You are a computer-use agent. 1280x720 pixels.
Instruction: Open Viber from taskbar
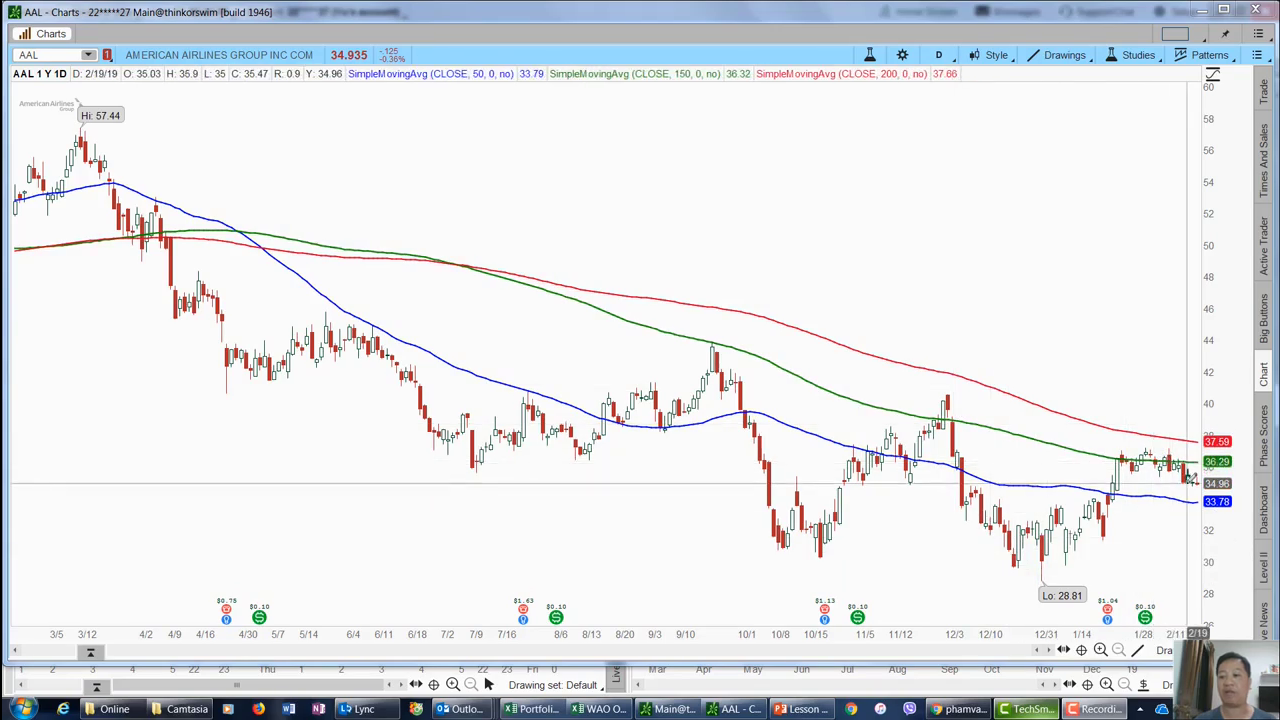[909, 709]
